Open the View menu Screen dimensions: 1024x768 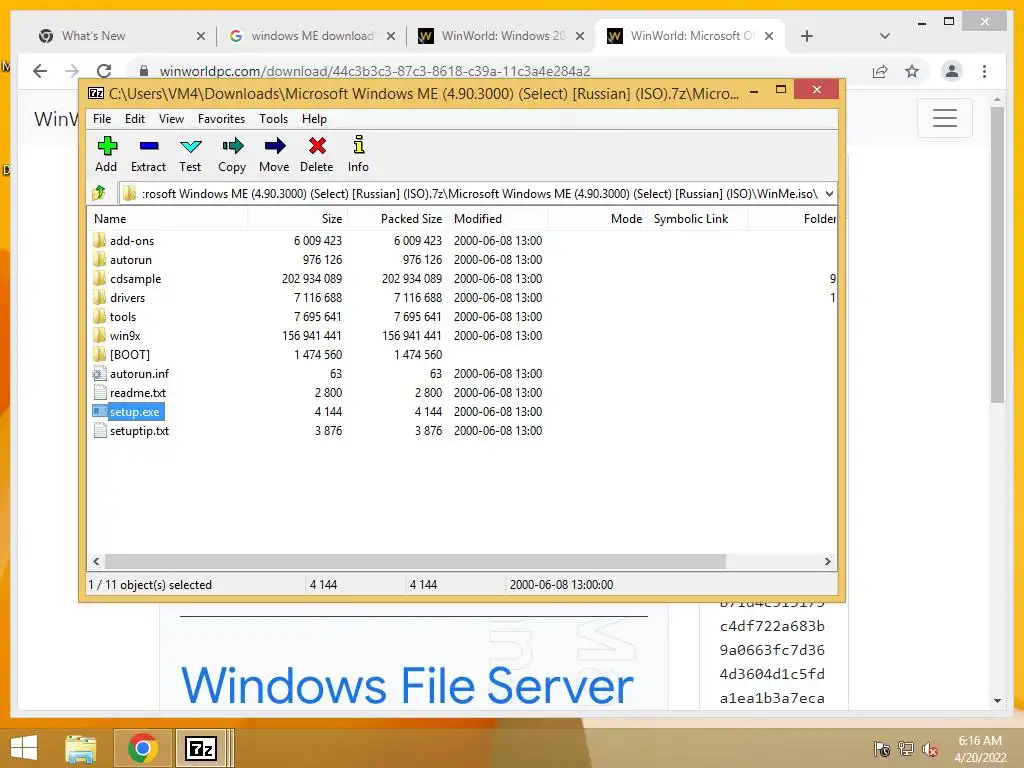pos(171,119)
